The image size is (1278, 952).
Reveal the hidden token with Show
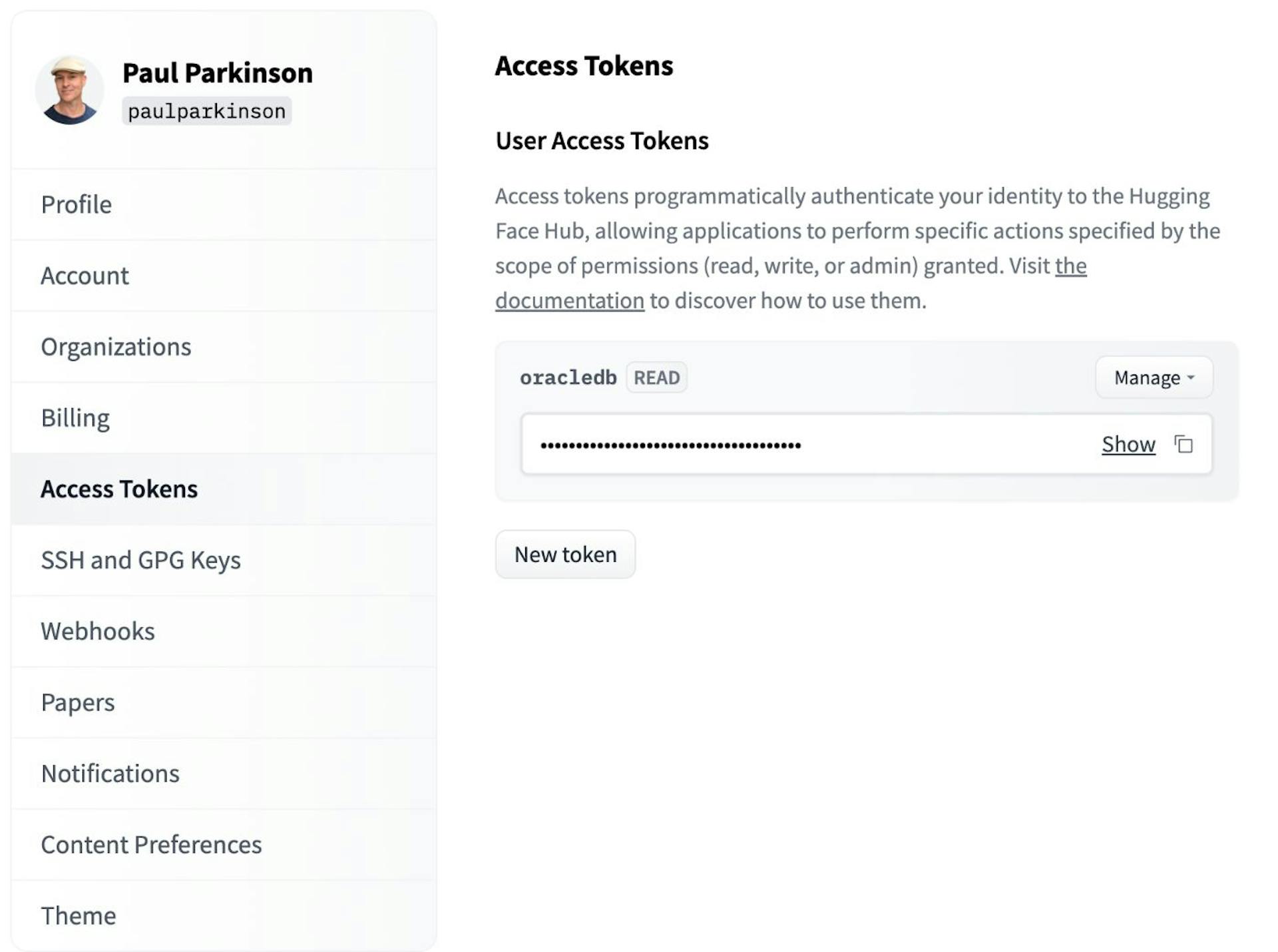coord(1128,444)
